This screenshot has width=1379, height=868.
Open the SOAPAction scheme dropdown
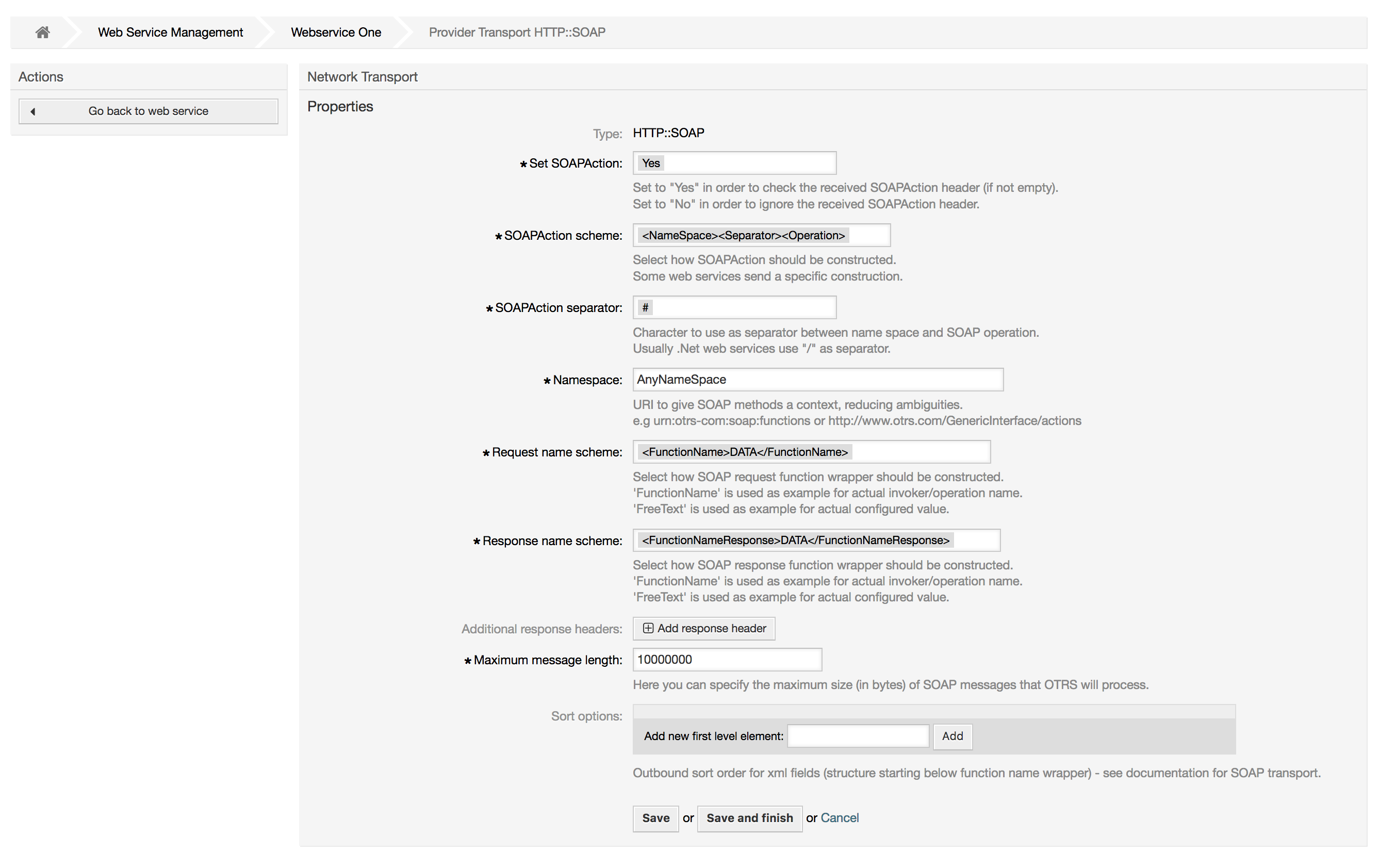coord(761,235)
